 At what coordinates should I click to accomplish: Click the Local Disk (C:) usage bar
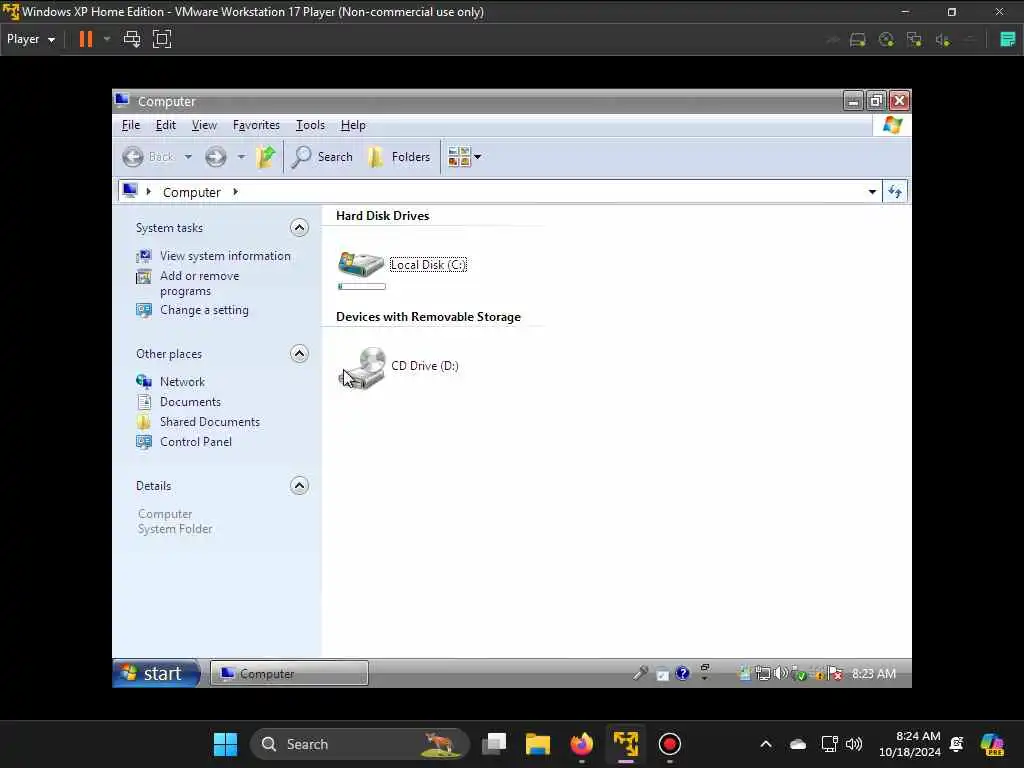[x=362, y=286]
